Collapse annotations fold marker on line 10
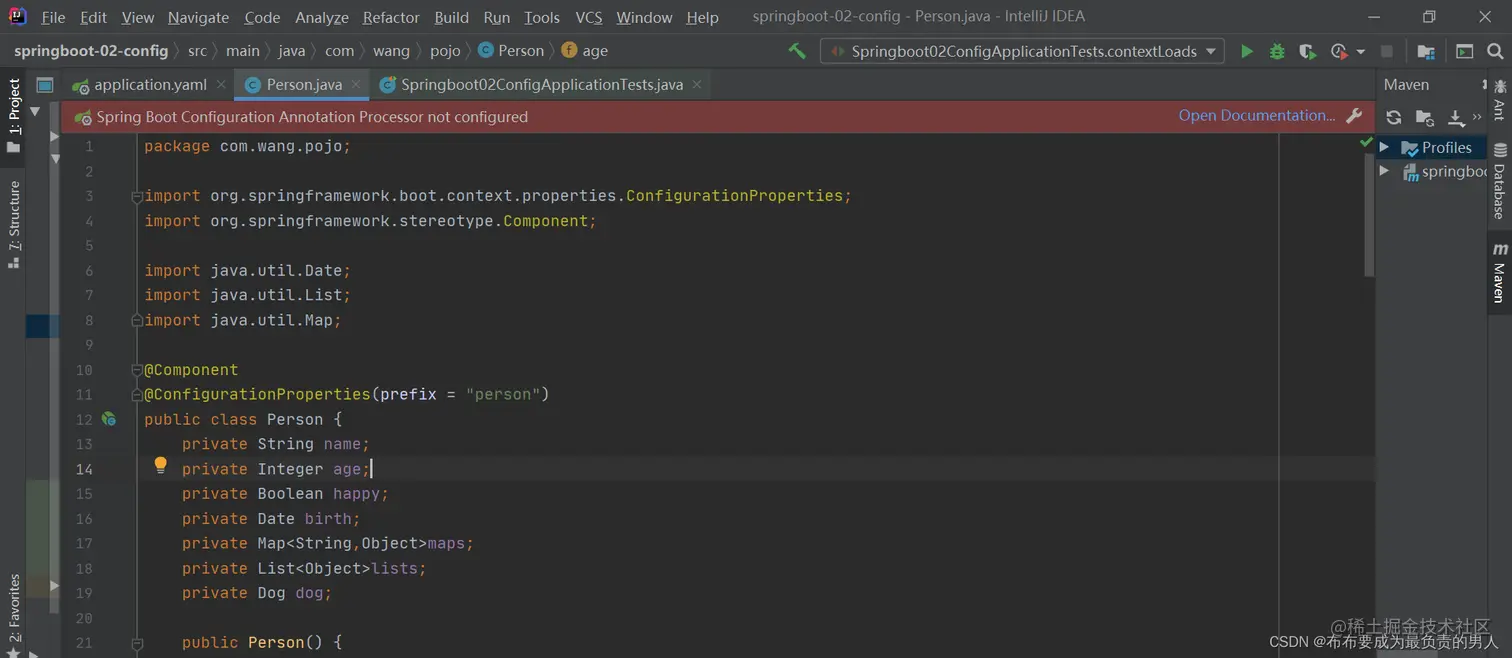Image resolution: width=1512 pixels, height=658 pixels. tap(137, 371)
